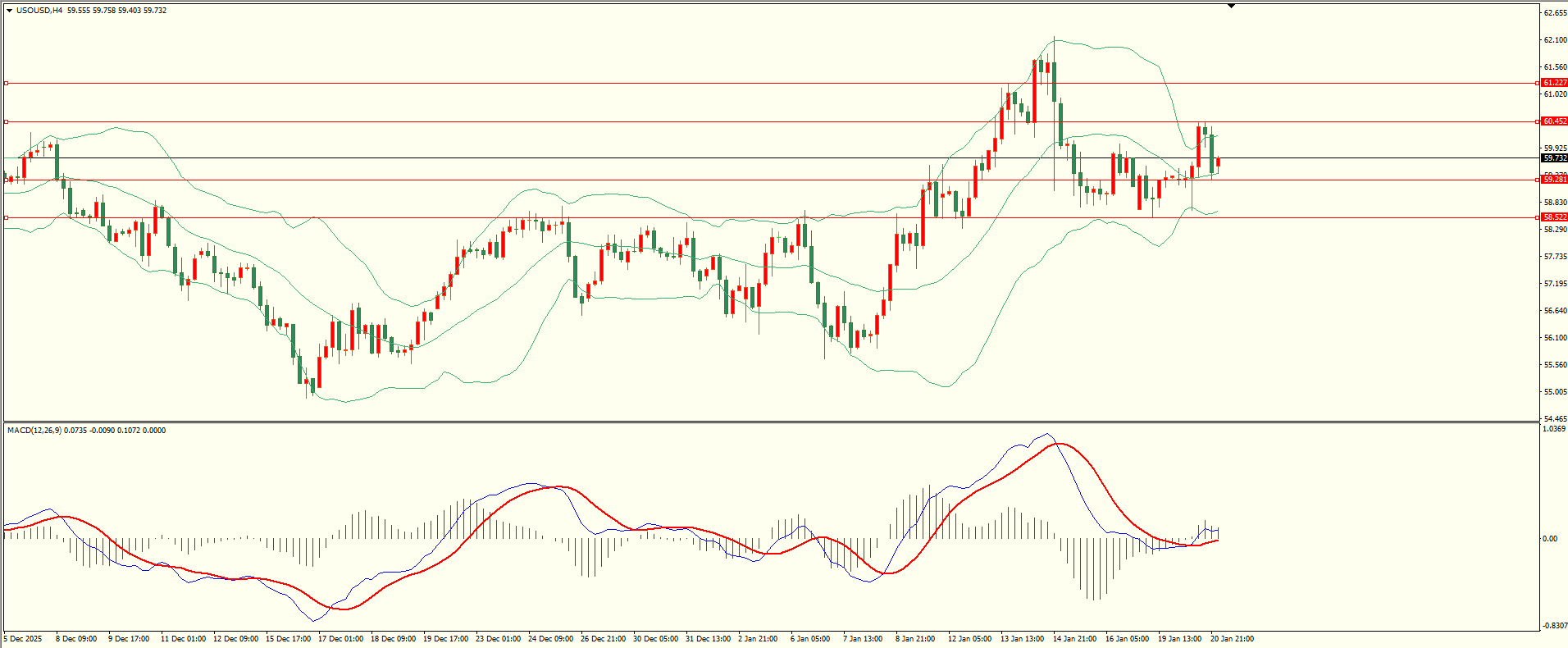
Task: Click the red 60.452 price label
Action: pos(1554,121)
